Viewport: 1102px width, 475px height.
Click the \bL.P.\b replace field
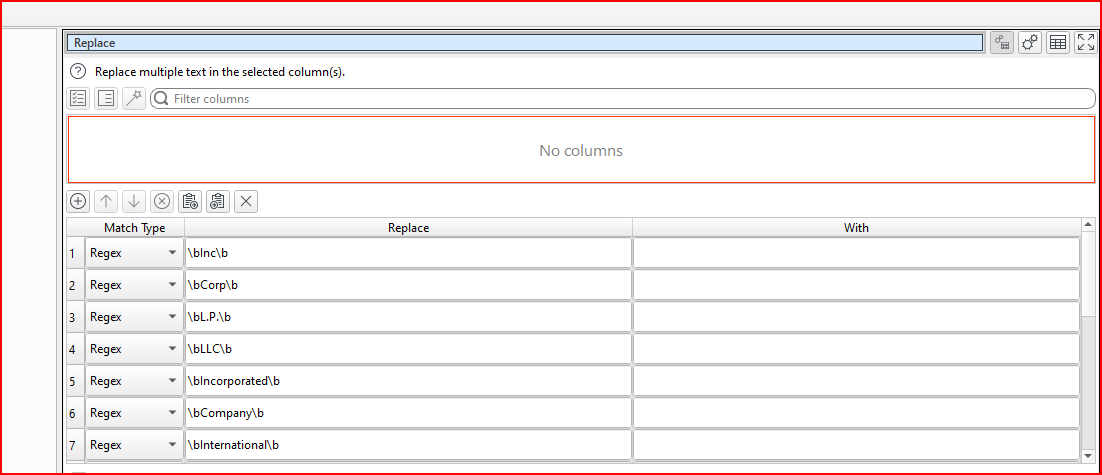tap(408, 317)
